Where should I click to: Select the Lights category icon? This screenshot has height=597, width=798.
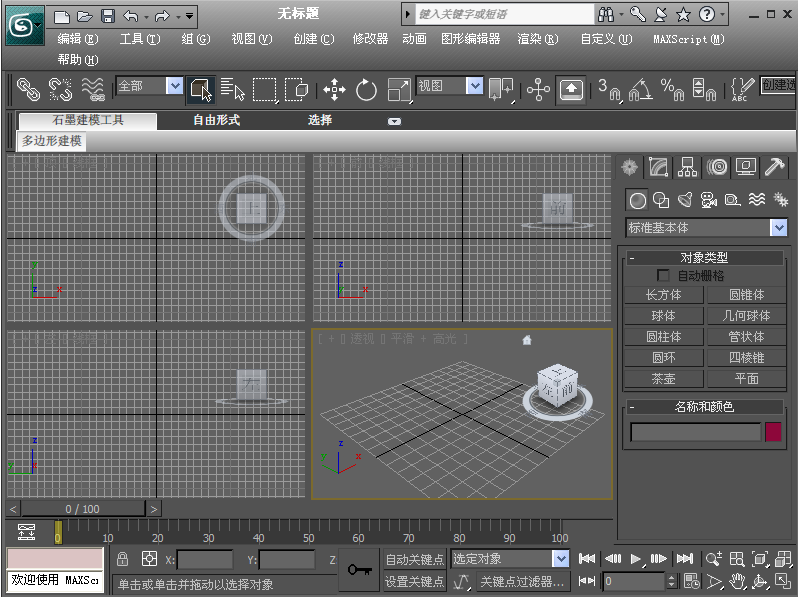click(x=685, y=201)
